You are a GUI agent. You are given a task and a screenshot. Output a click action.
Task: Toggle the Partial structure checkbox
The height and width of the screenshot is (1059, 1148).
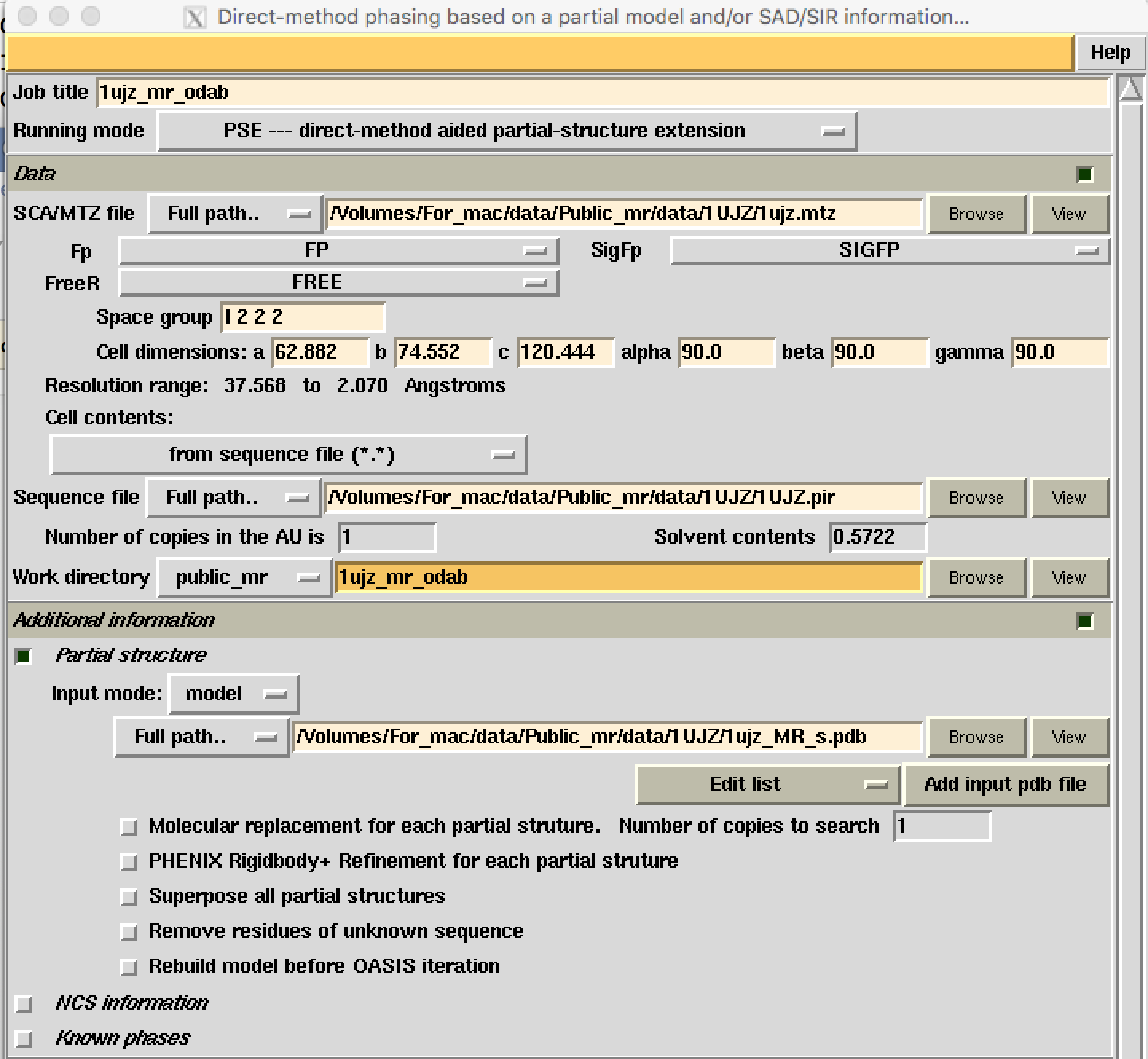[24, 655]
